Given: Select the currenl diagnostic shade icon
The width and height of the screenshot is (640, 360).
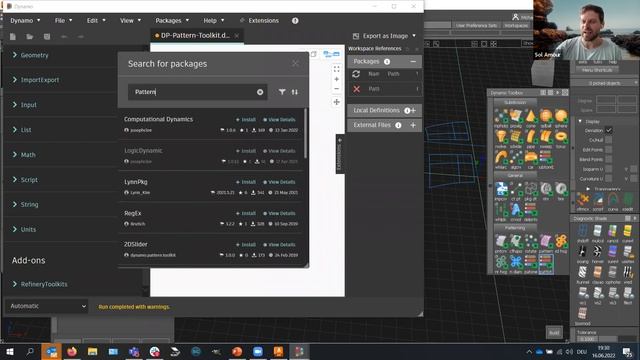Looking at the screenshot, I should click(628, 231).
